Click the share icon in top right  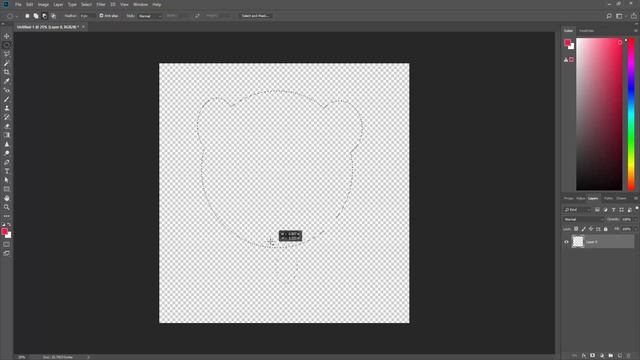point(633,16)
